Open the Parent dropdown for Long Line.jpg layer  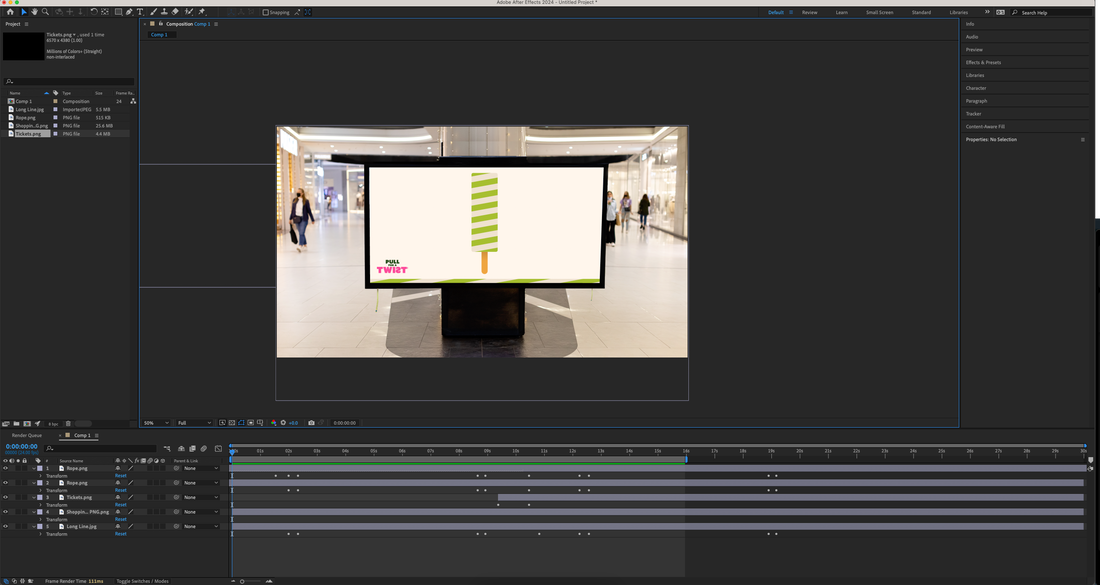click(201, 526)
